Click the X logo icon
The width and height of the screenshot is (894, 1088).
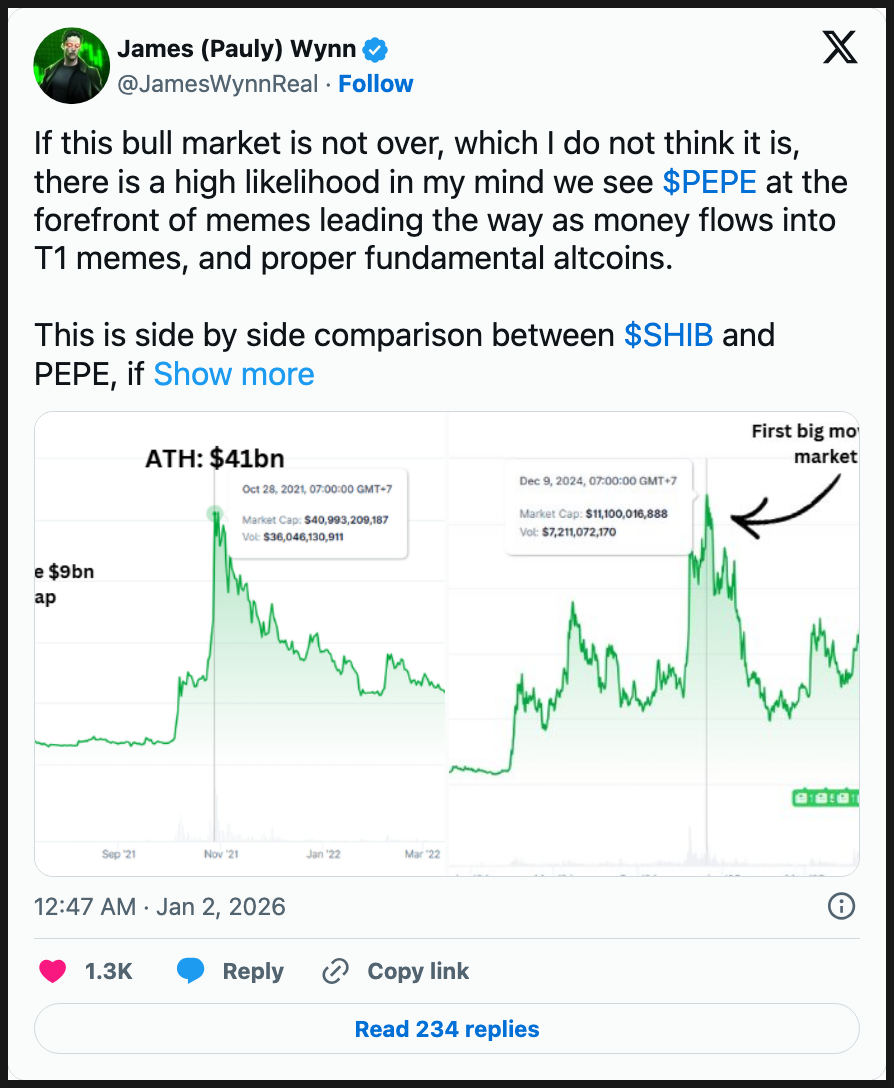pos(839,48)
